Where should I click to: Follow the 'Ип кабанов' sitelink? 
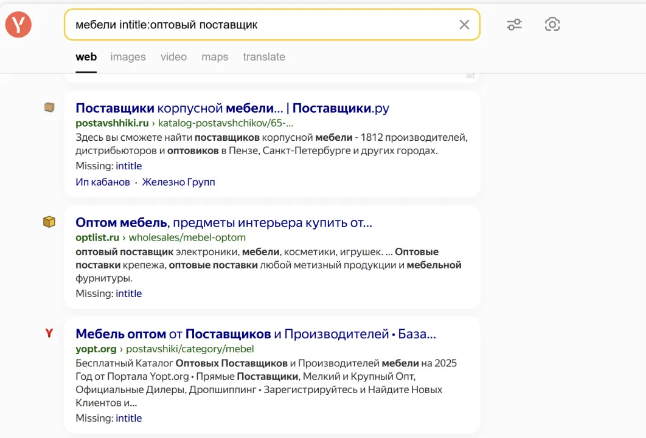(x=102, y=182)
